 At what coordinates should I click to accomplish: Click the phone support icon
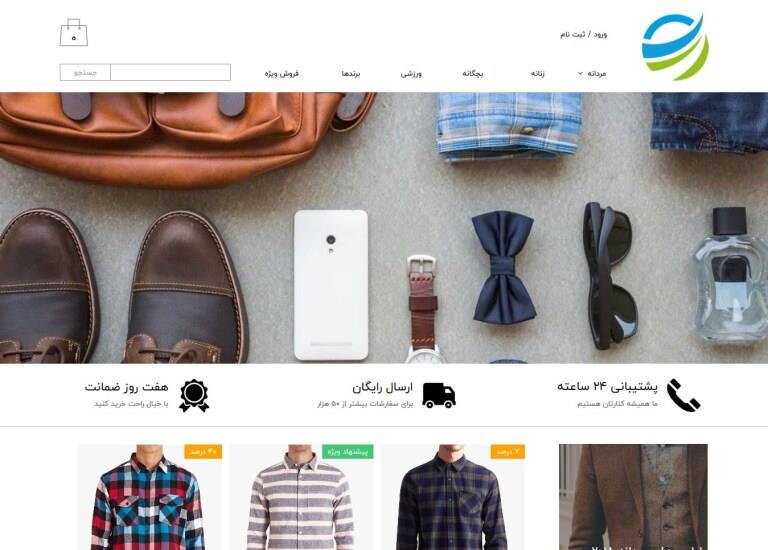[683, 395]
